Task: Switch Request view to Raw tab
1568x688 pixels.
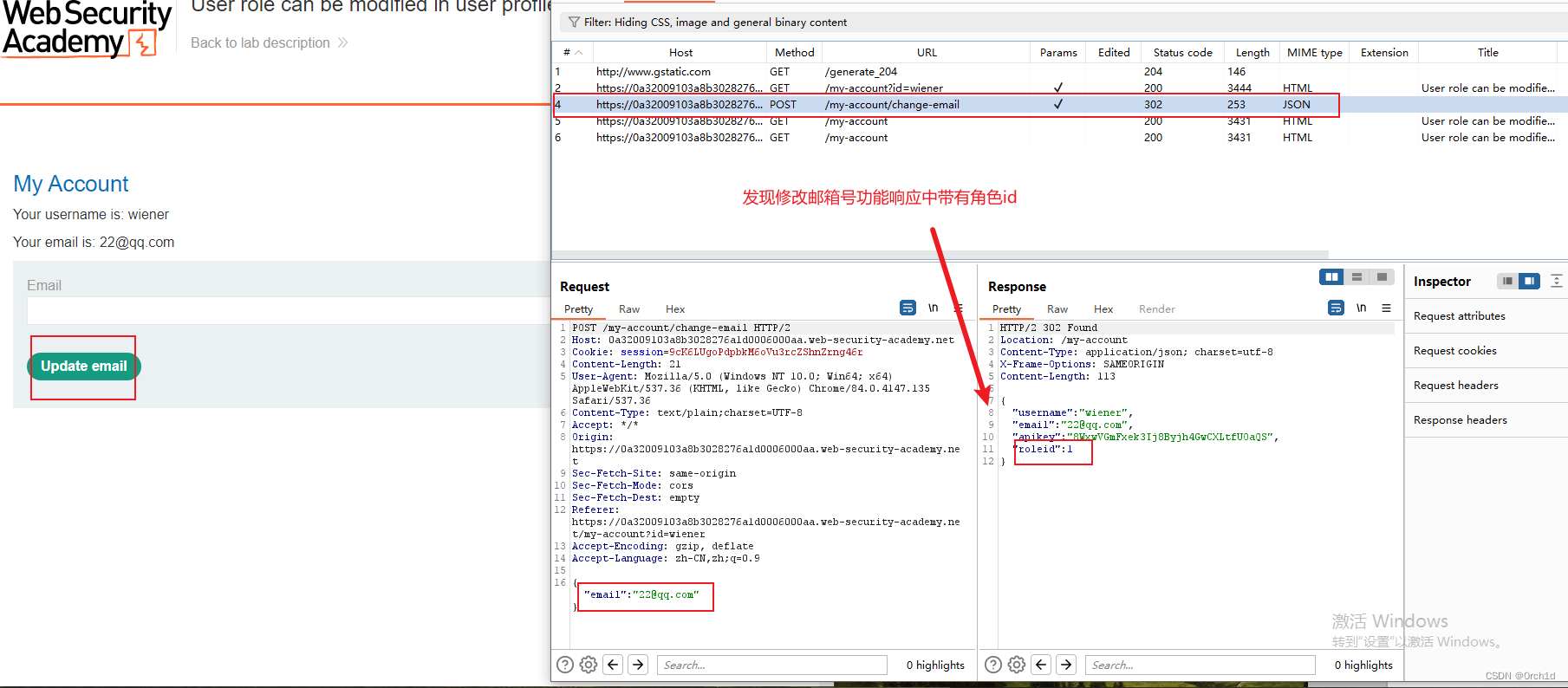Action: click(629, 309)
